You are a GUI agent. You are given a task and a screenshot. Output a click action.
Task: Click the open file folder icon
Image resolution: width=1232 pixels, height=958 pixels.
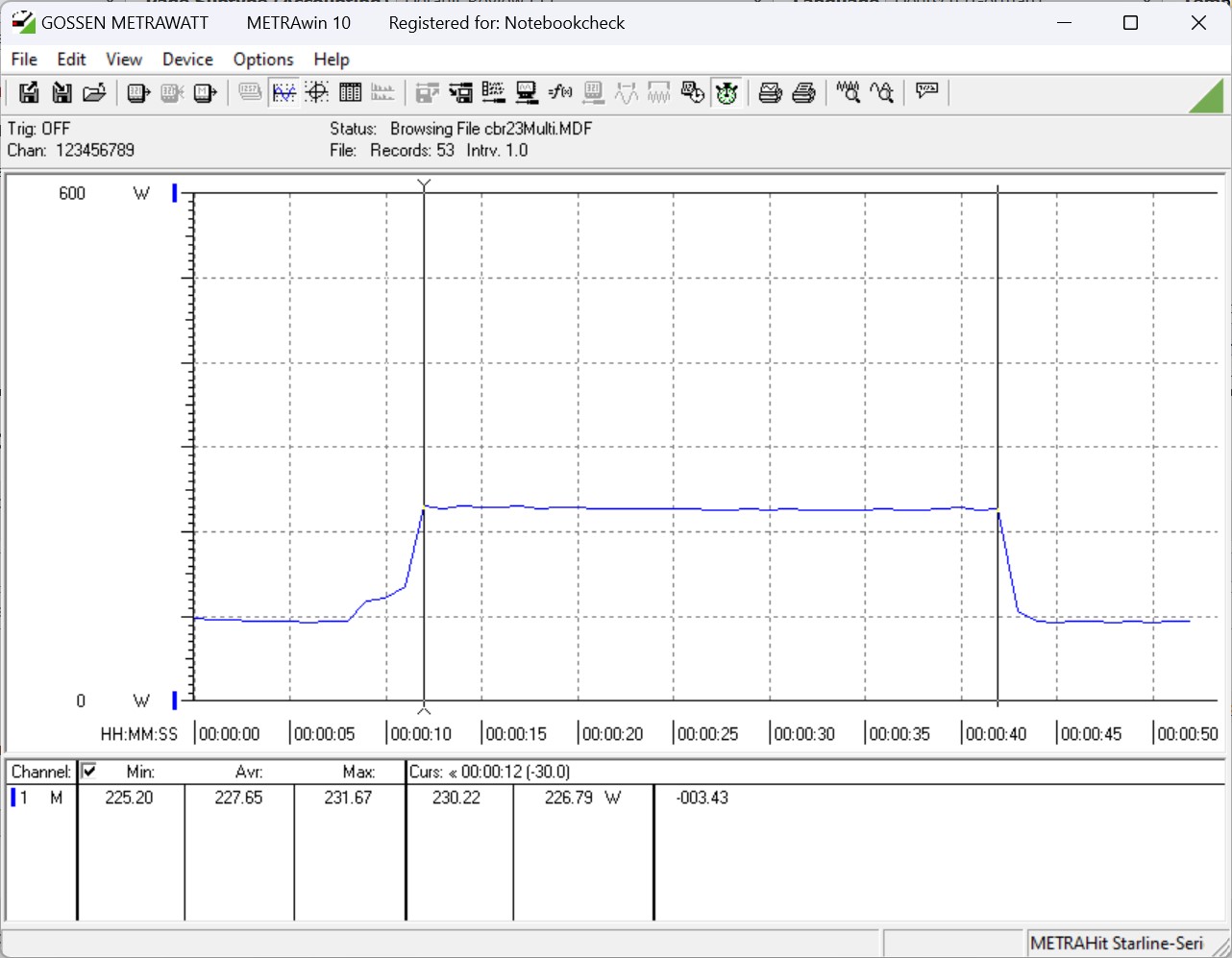(94, 92)
